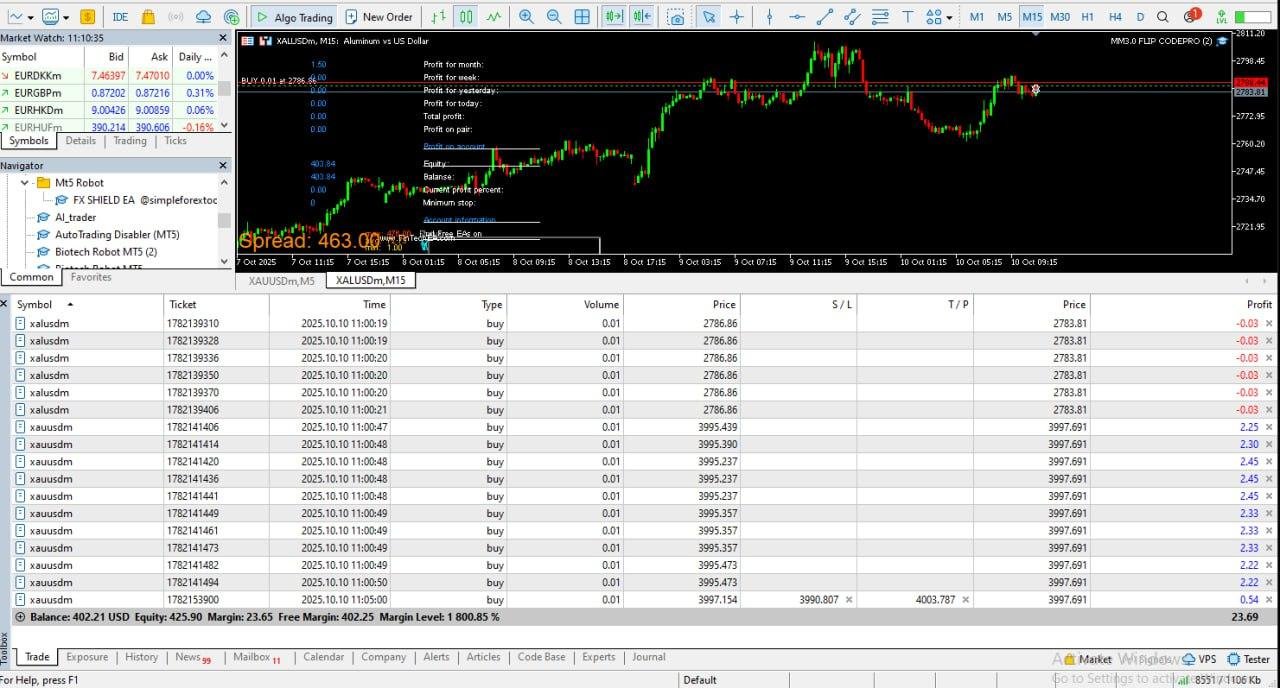This screenshot has height=688, width=1280.
Task: Click the Algo Trading button
Action: (x=292, y=17)
